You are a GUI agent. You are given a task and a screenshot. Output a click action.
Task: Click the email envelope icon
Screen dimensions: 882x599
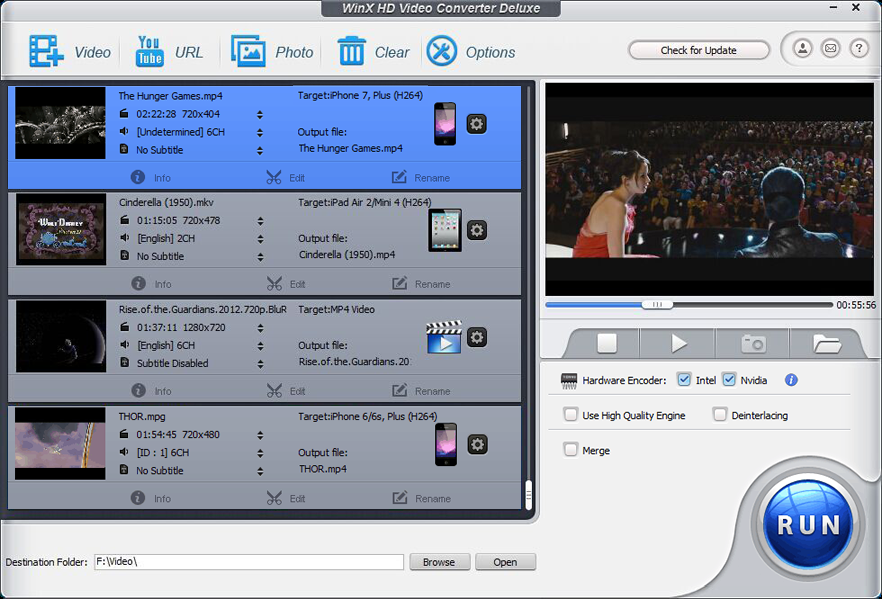point(830,49)
